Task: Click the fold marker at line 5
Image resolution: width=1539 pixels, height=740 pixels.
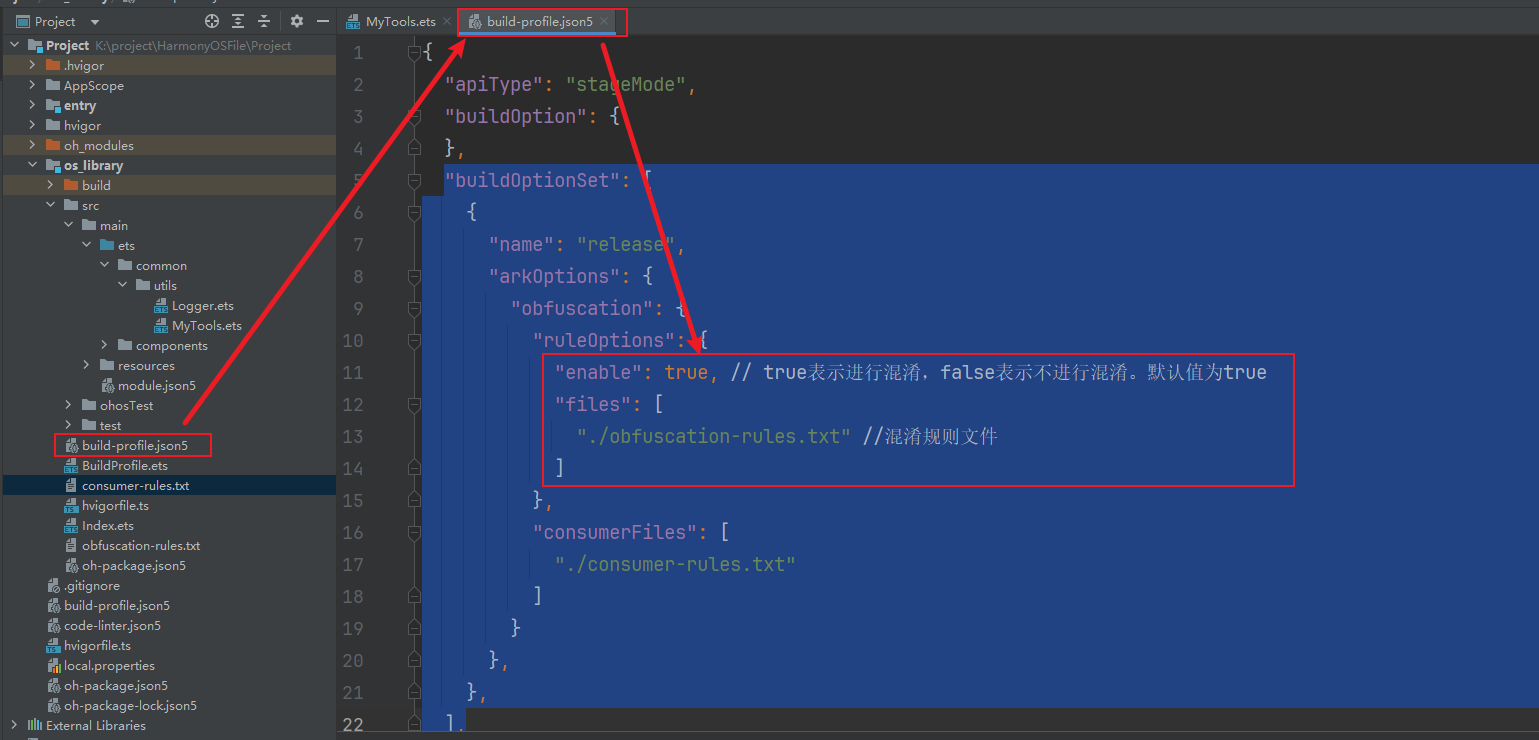Action: click(414, 180)
